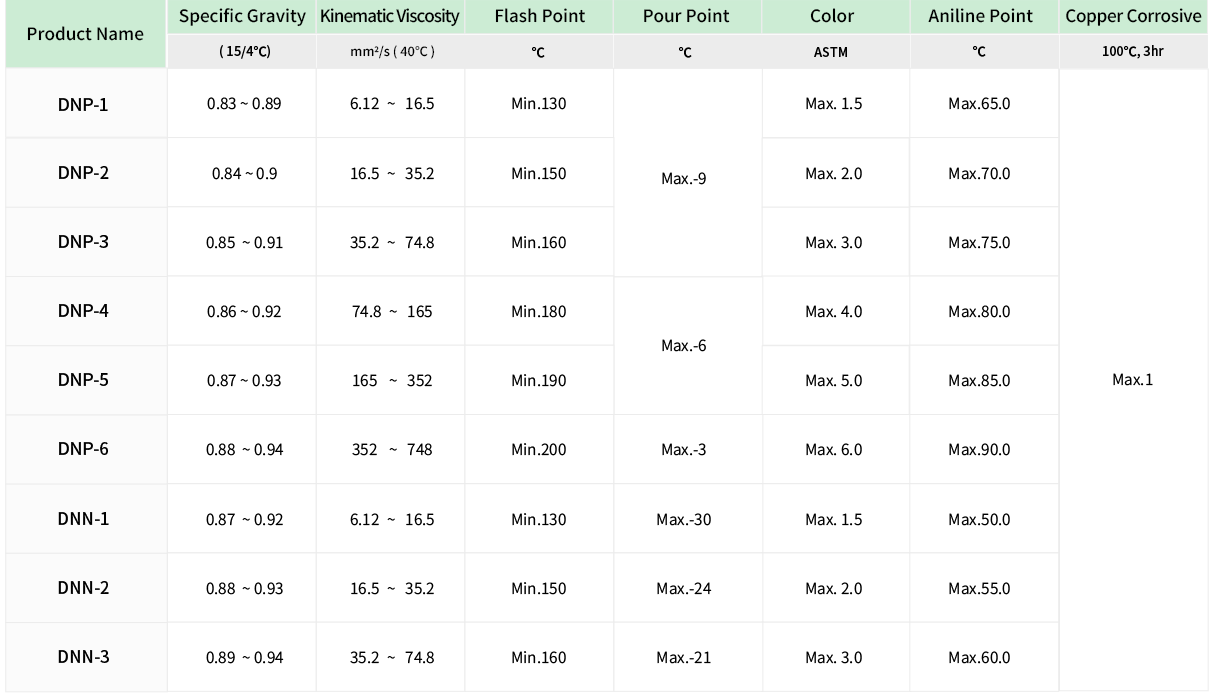
Task: Select the Flash Point header
Action: (538, 17)
